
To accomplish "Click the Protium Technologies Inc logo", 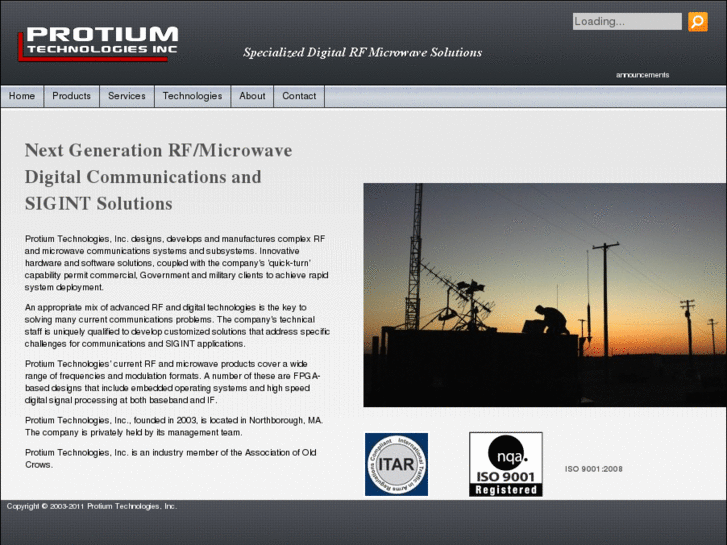I will 98,44.
